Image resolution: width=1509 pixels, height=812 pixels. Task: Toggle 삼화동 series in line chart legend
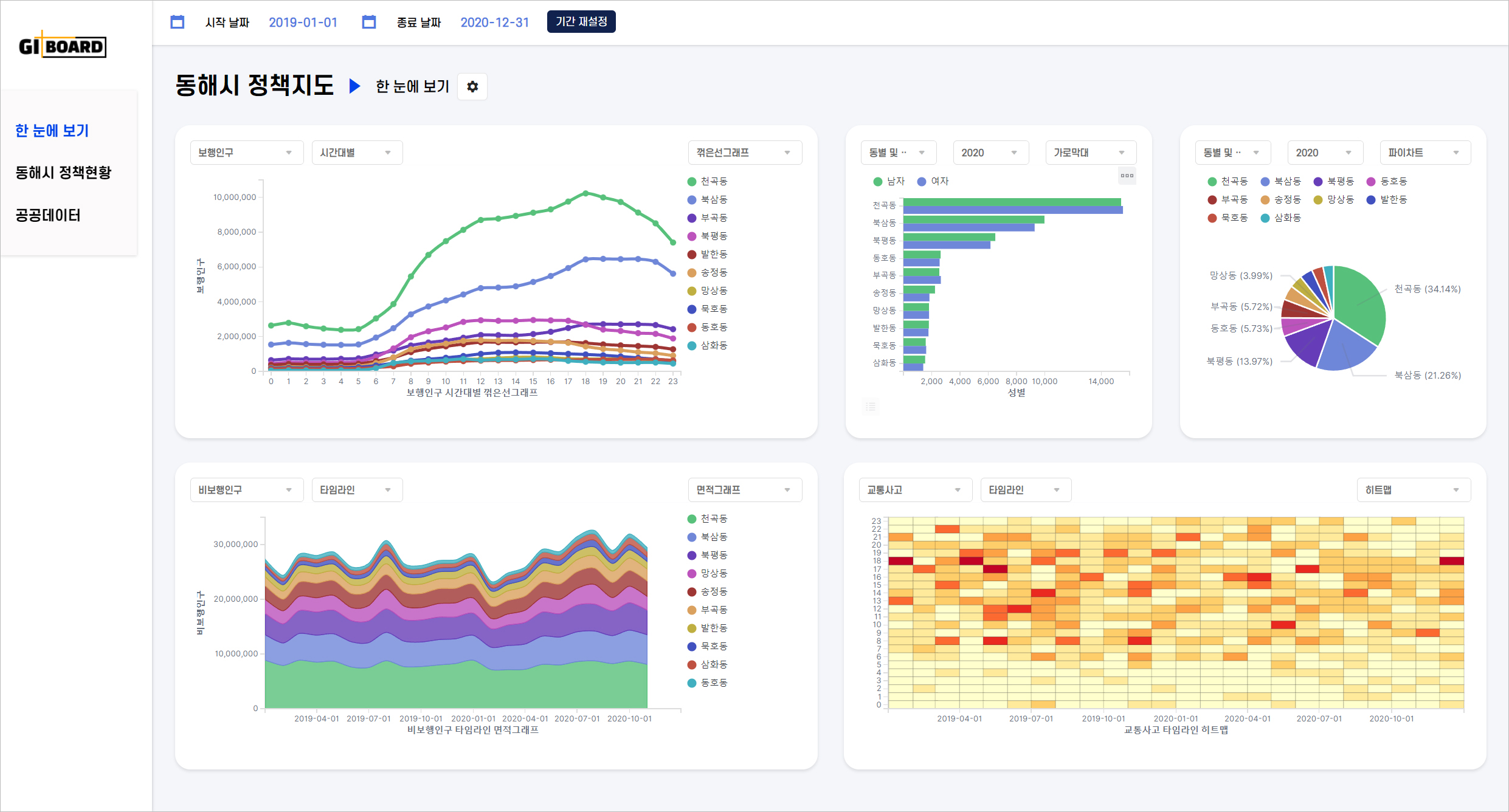[708, 345]
